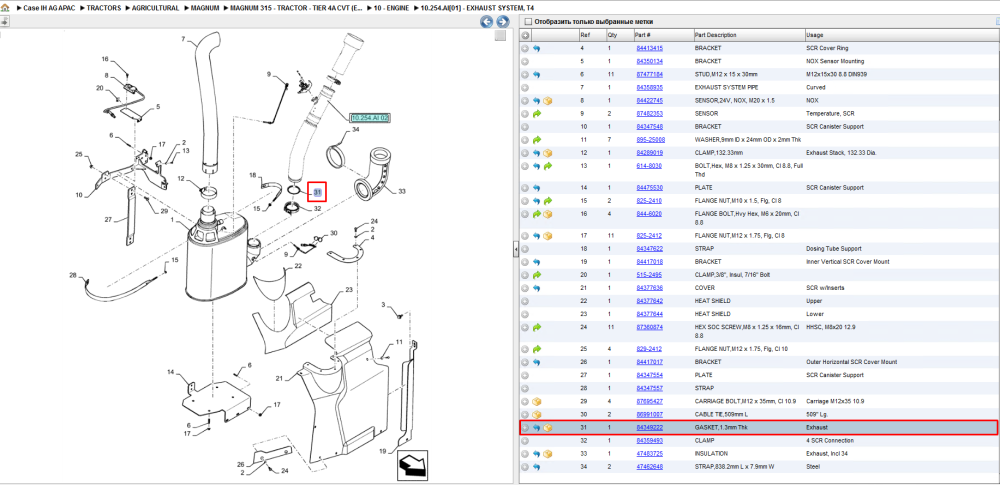
Task: Go to the home page icon
Action: tap(6, 8)
